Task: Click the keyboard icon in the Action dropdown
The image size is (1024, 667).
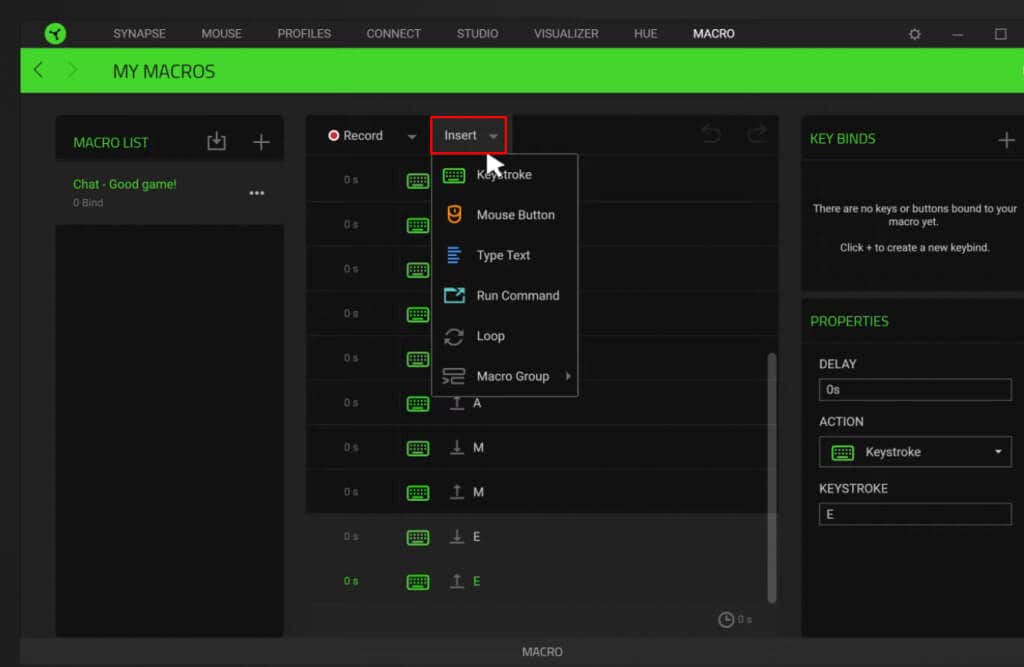Action: tap(842, 452)
